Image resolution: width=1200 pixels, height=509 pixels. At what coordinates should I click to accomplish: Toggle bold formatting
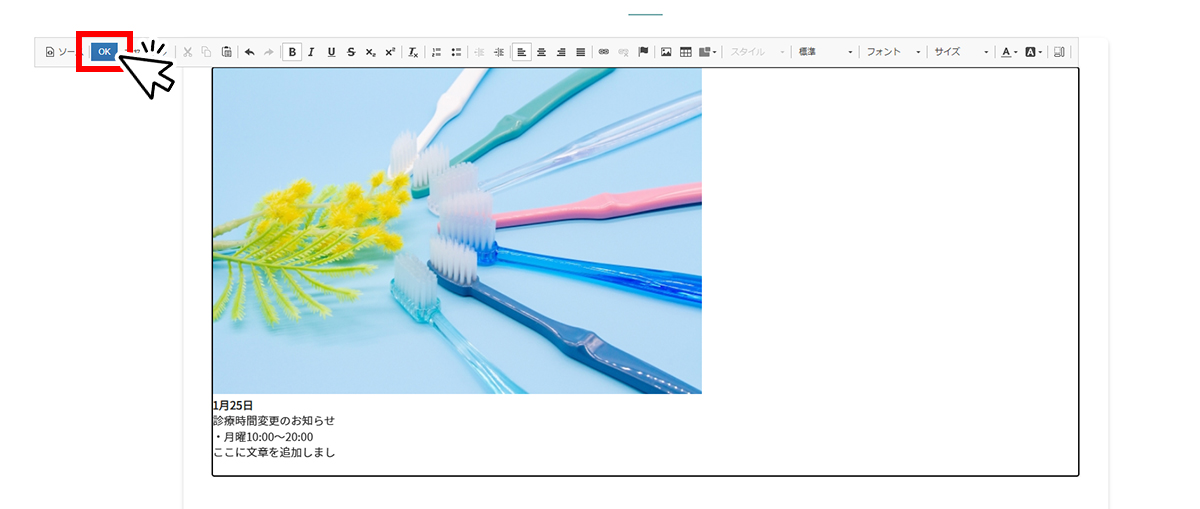292,52
